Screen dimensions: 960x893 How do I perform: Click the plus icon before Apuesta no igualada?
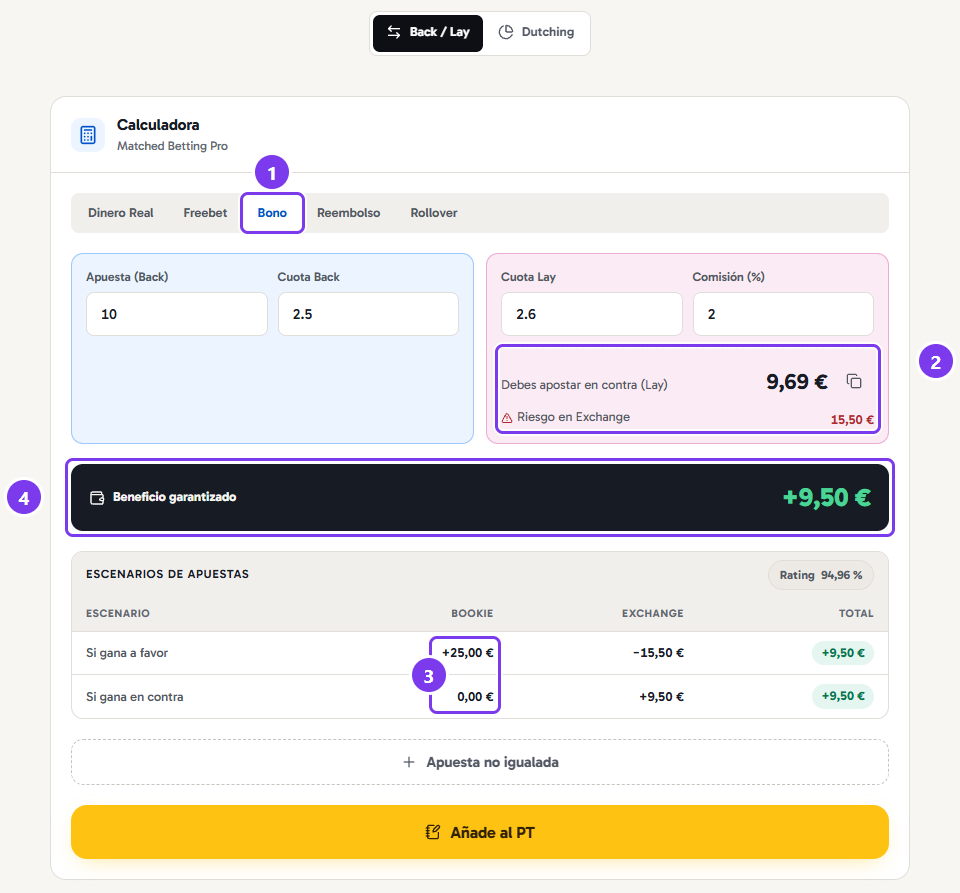click(409, 762)
